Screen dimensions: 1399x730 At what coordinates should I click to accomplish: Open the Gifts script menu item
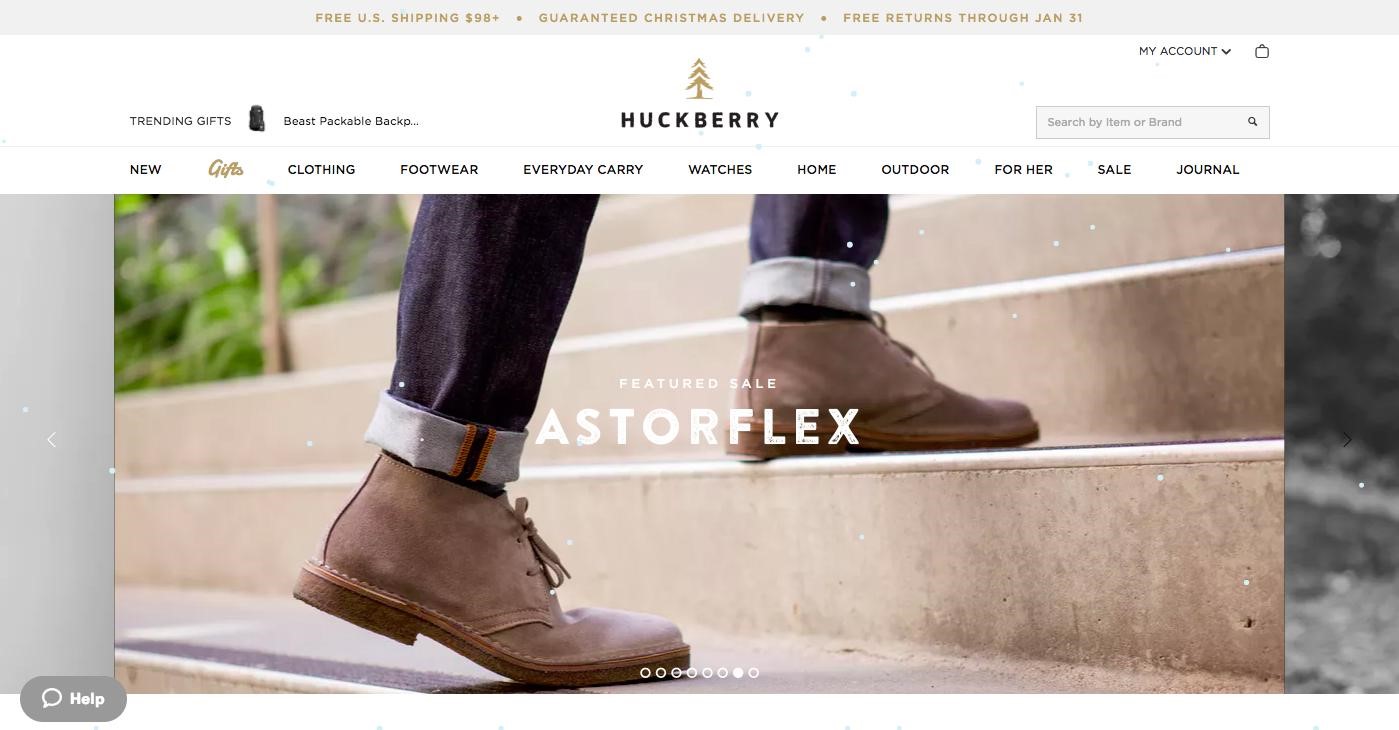click(226, 169)
